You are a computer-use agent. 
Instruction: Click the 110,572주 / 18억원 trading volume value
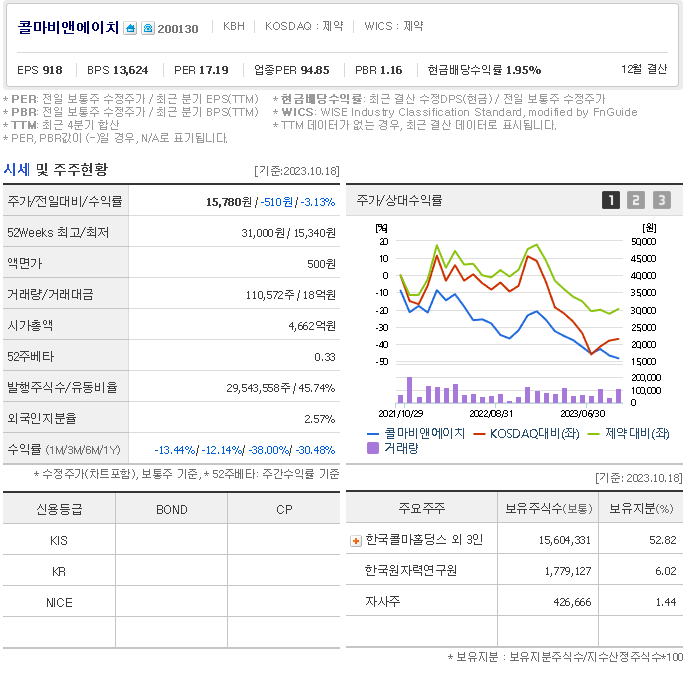[291, 295]
